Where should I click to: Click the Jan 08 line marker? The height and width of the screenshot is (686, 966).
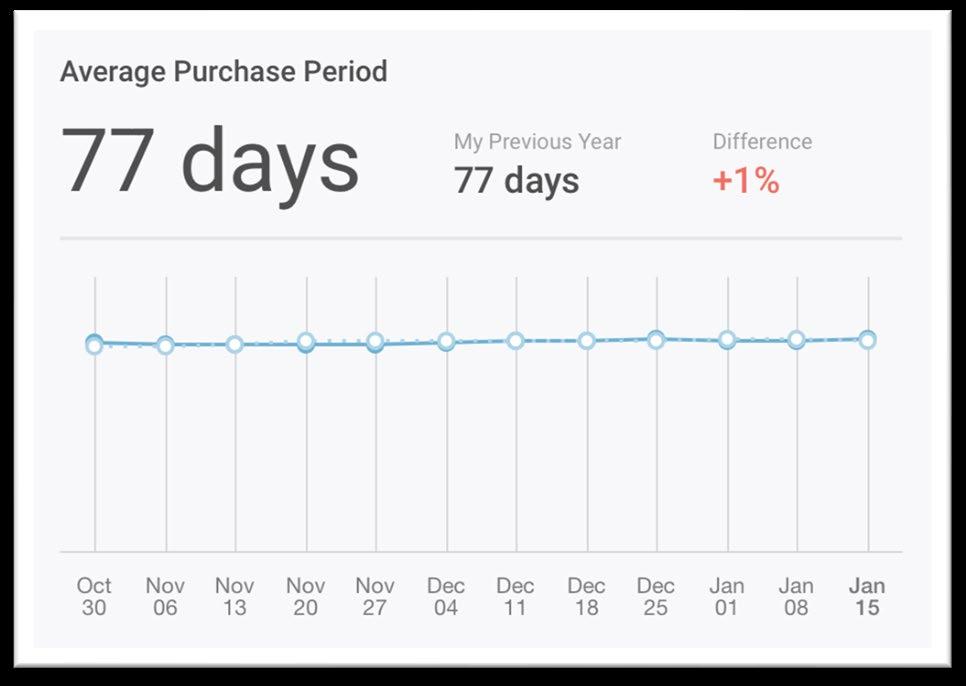[x=797, y=340]
